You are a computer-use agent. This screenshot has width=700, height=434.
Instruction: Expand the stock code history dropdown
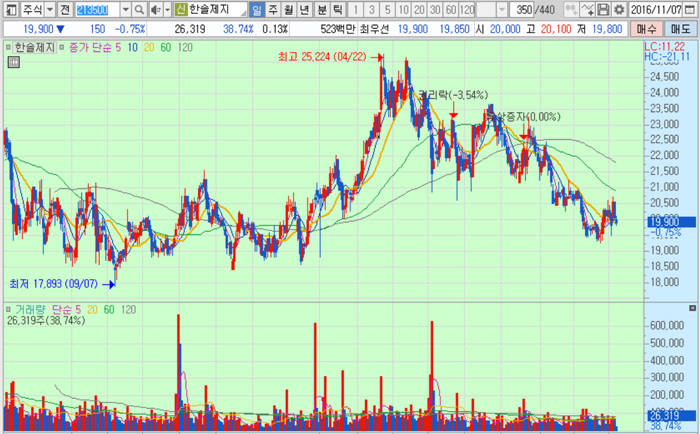pyautogui.click(x=125, y=9)
